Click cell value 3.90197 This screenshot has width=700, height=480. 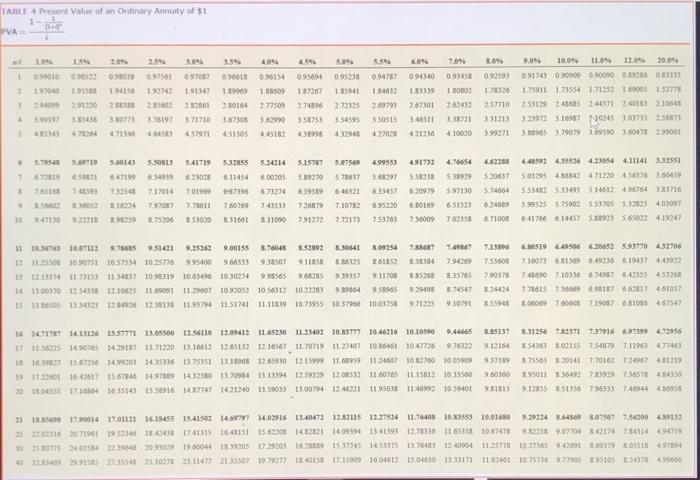click(46, 120)
